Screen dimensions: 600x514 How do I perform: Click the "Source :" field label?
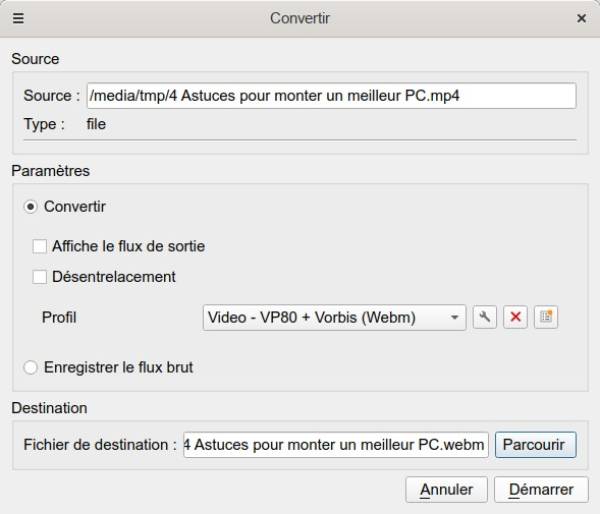click(52, 96)
